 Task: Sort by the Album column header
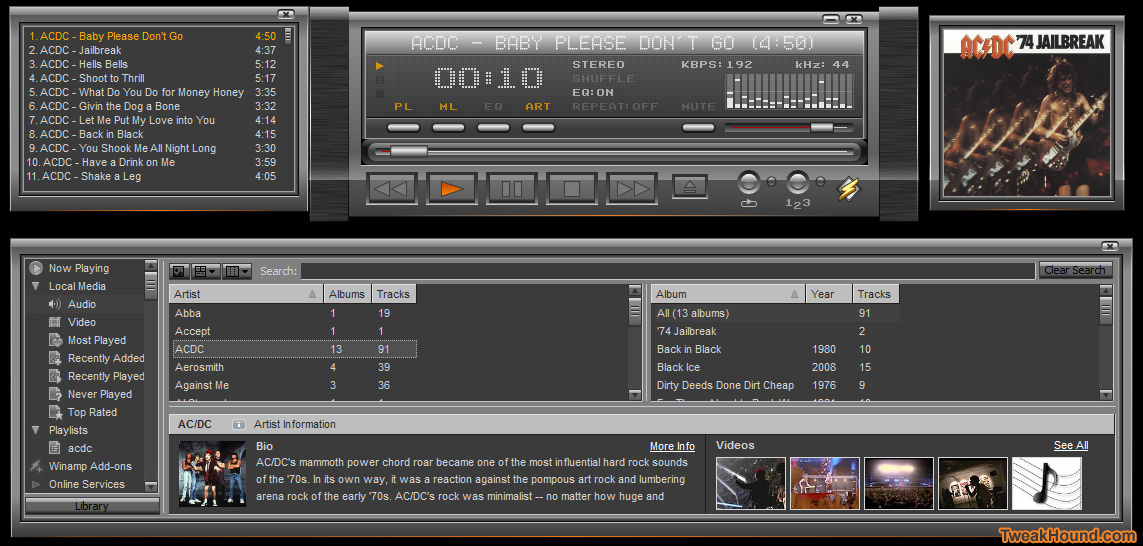(728, 294)
